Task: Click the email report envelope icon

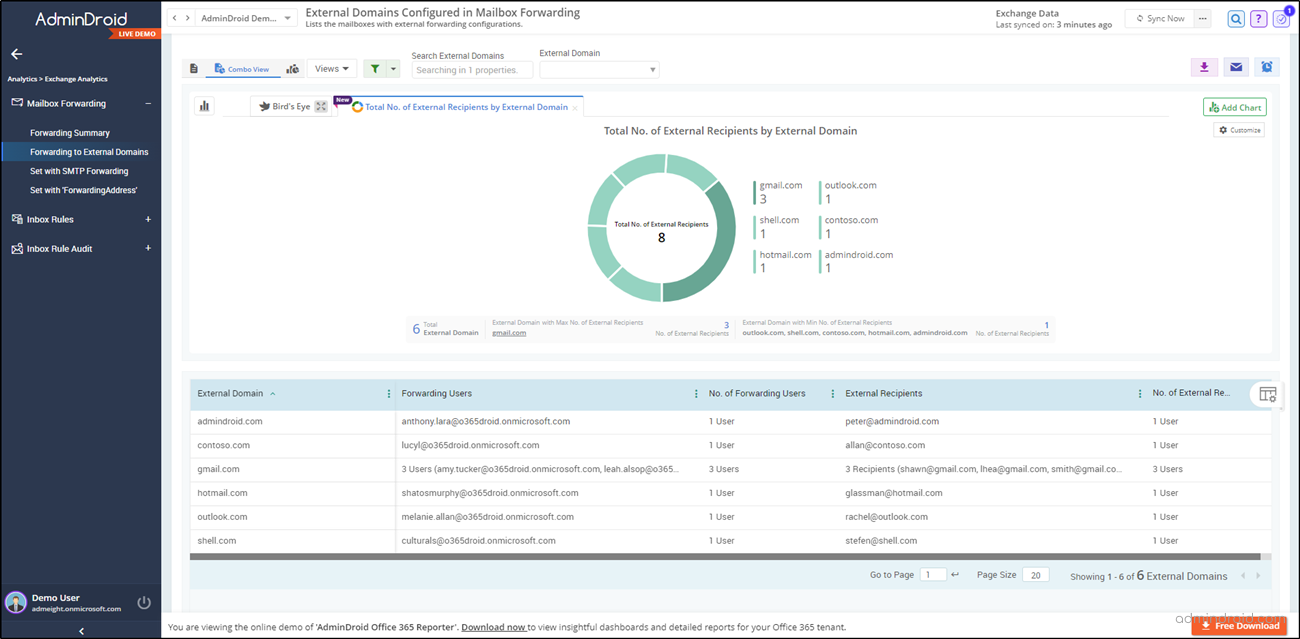Action: pos(1236,67)
